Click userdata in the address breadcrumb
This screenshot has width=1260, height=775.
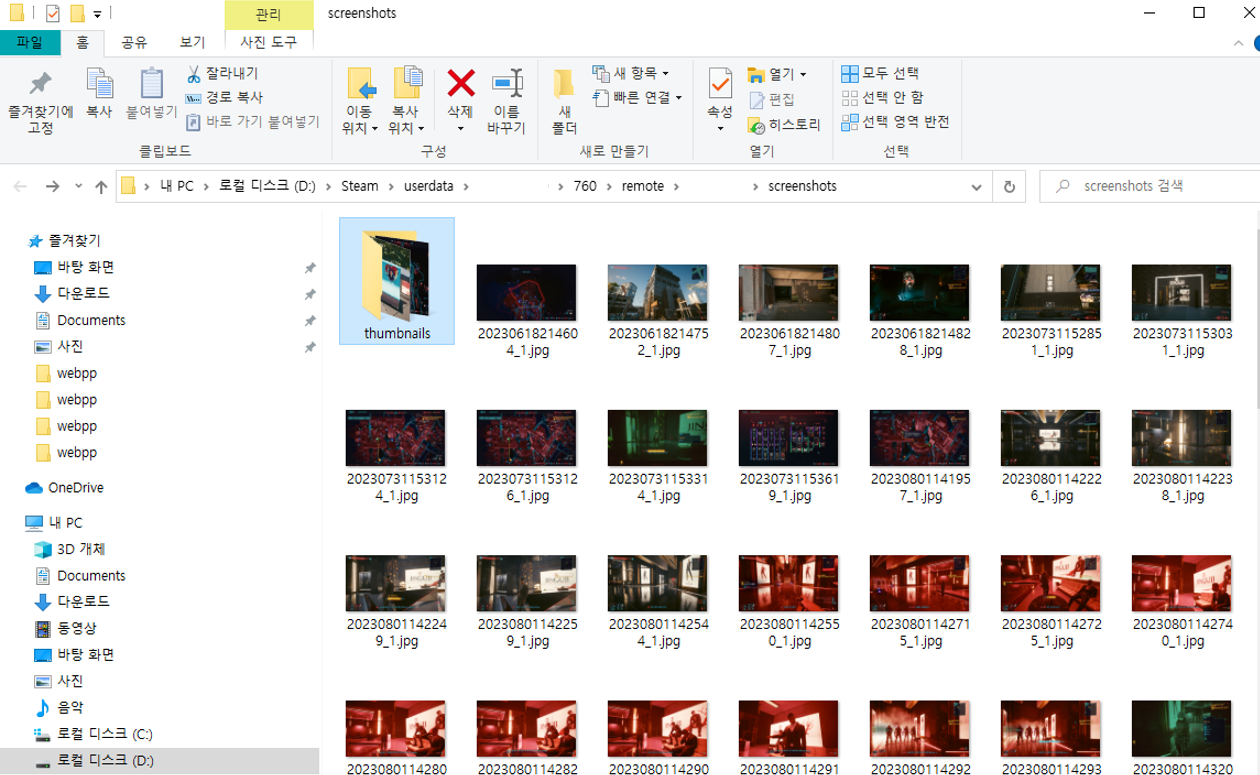428,187
